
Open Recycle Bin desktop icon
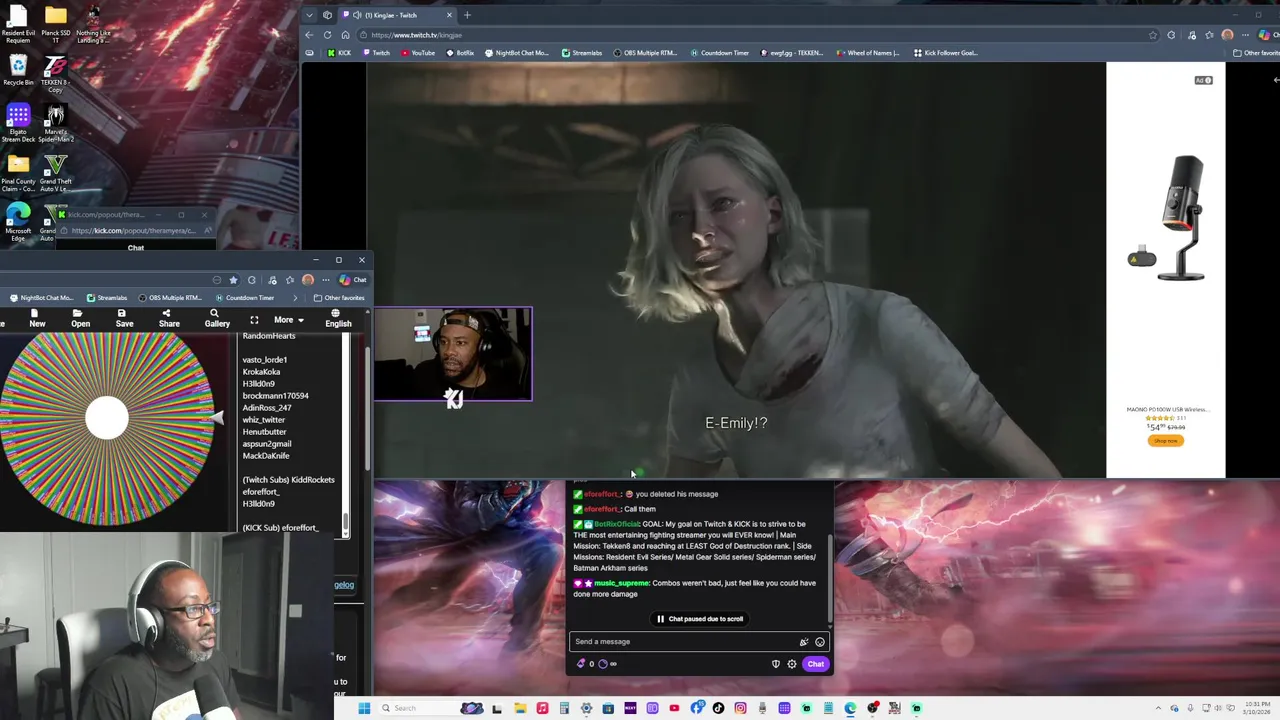pos(18,71)
